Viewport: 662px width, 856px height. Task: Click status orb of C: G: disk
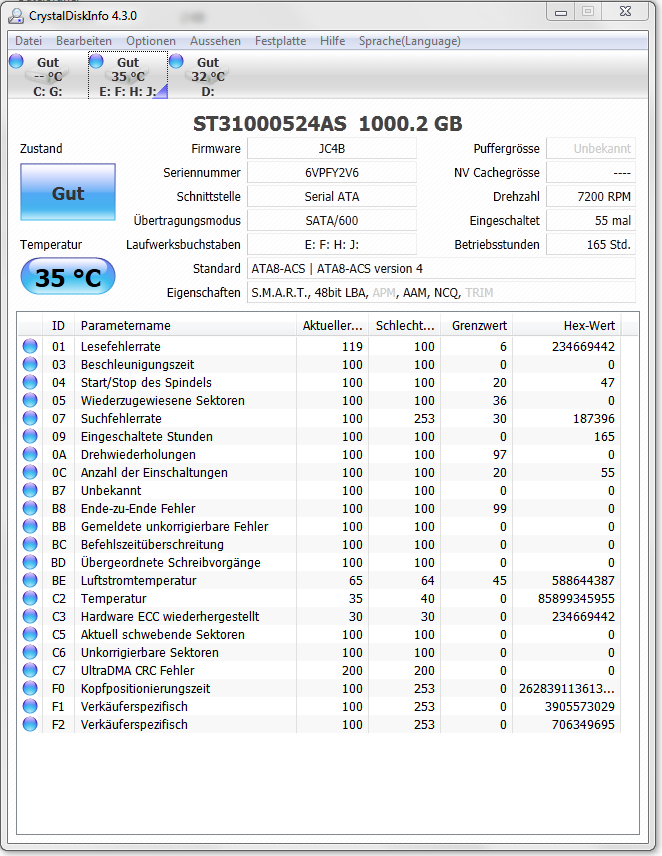[16, 61]
